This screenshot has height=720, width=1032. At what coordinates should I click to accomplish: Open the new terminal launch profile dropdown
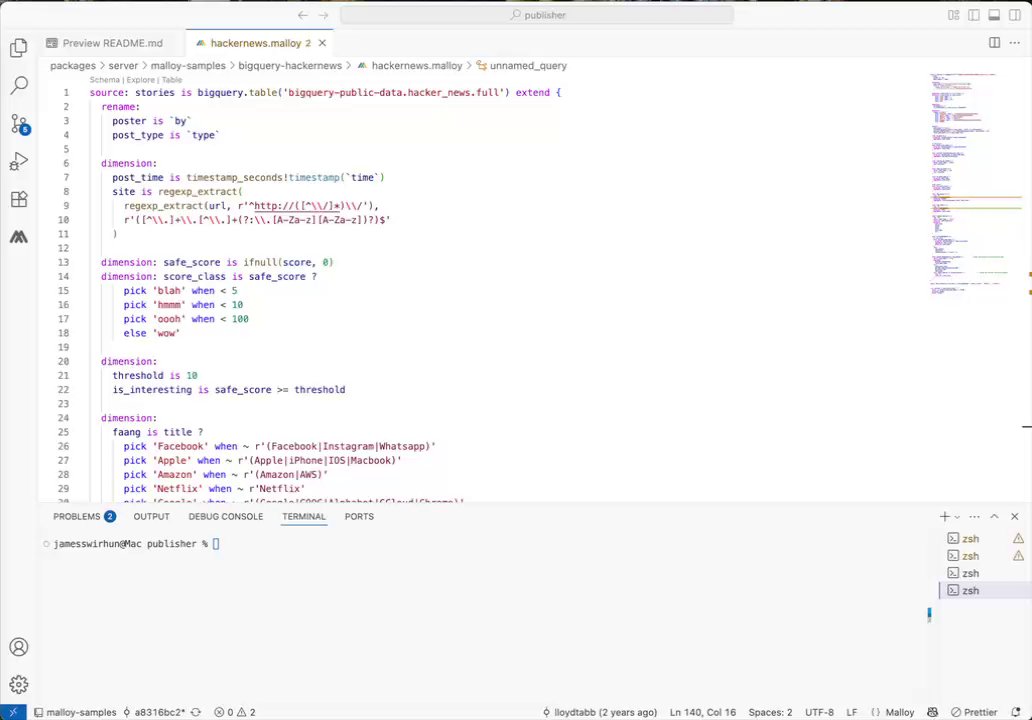tap(957, 517)
